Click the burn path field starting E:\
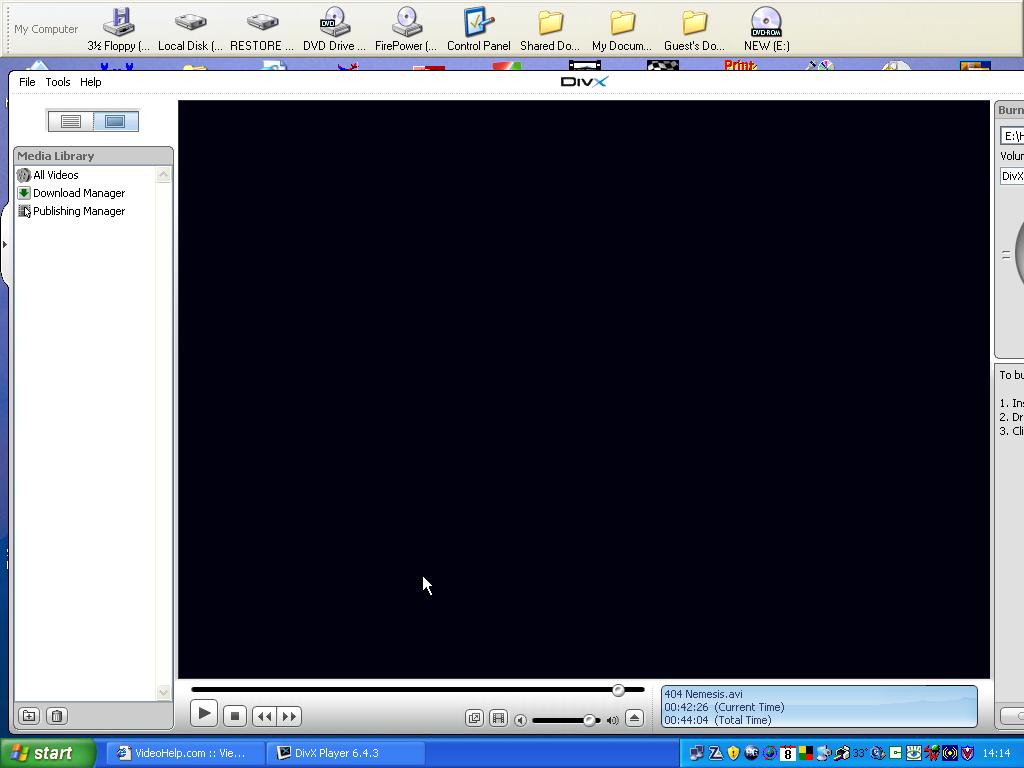 (1012, 136)
